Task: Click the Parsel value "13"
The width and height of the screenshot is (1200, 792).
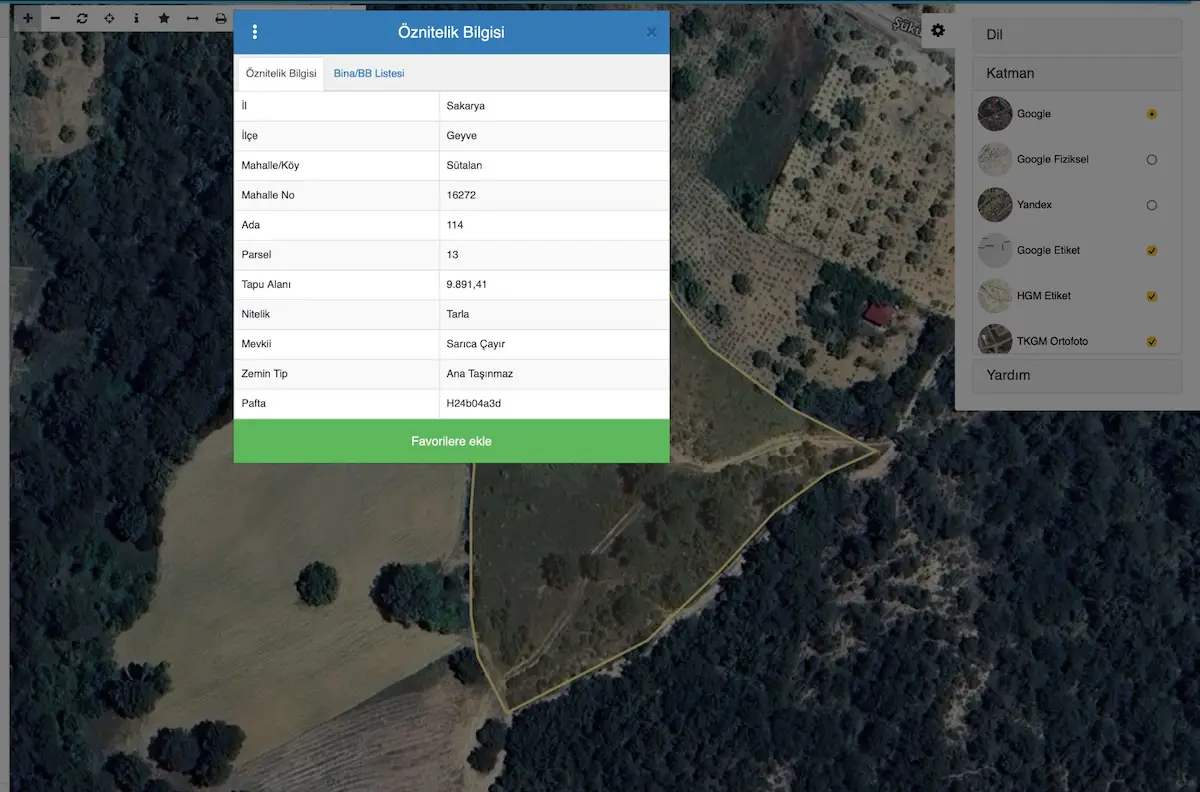Action: pos(453,255)
